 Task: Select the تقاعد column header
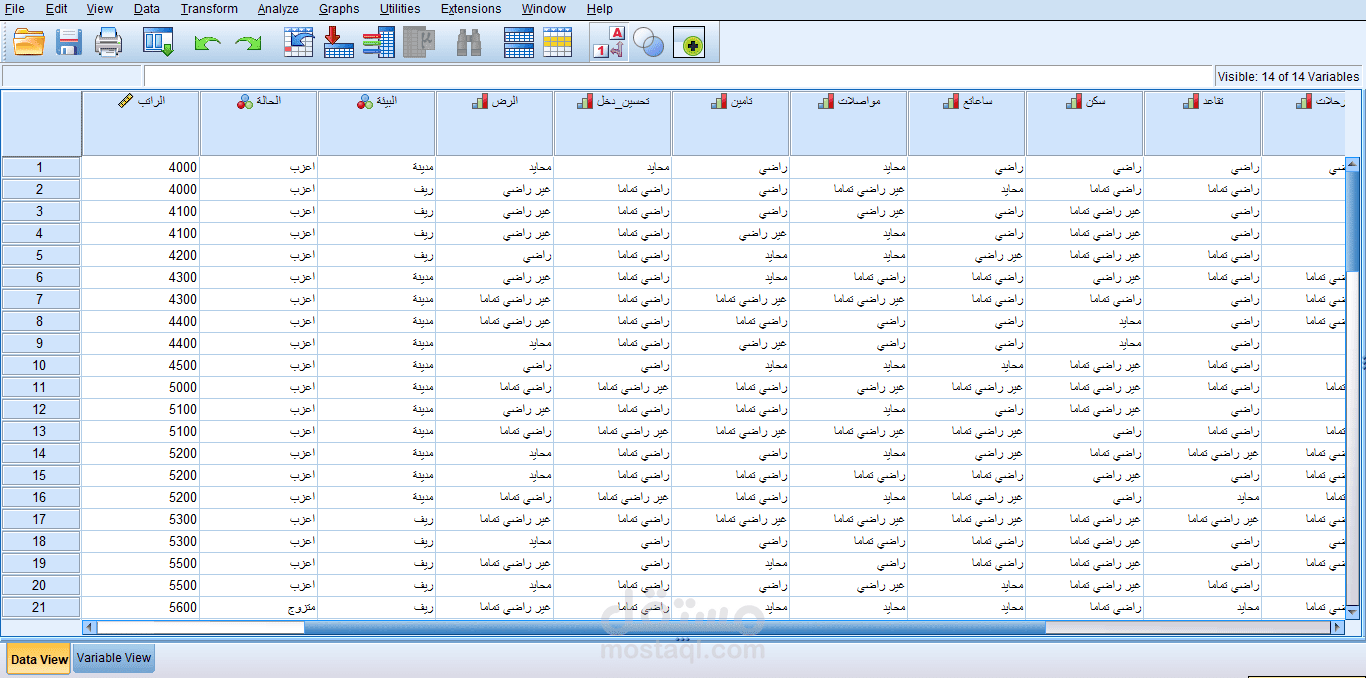pyautogui.click(x=1202, y=123)
